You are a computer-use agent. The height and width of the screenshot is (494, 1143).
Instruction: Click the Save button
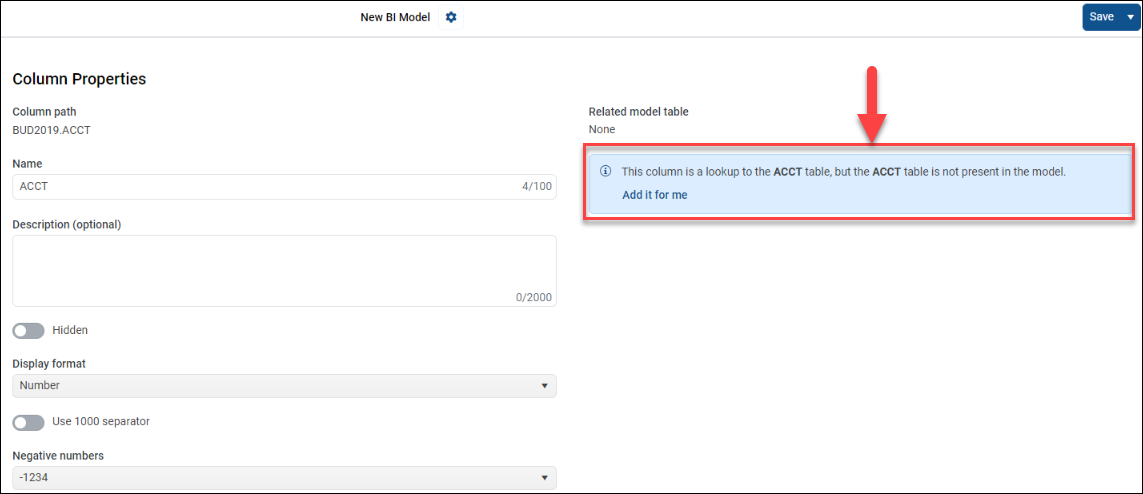point(1101,17)
